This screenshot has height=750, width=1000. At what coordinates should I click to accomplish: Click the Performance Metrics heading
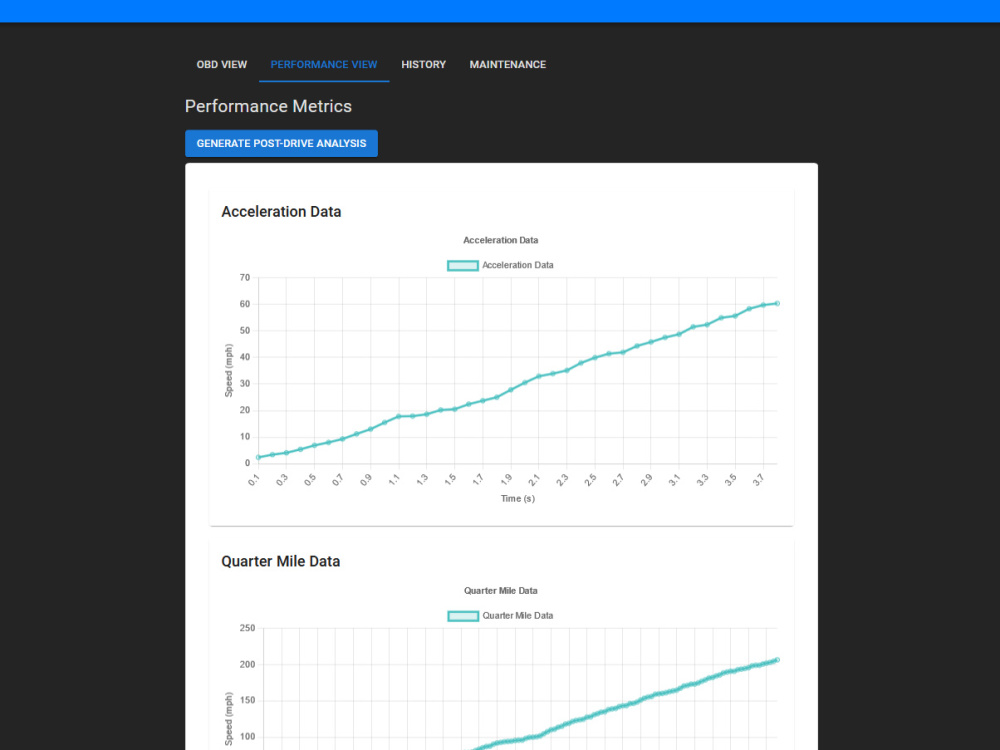(x=268, y=107)
